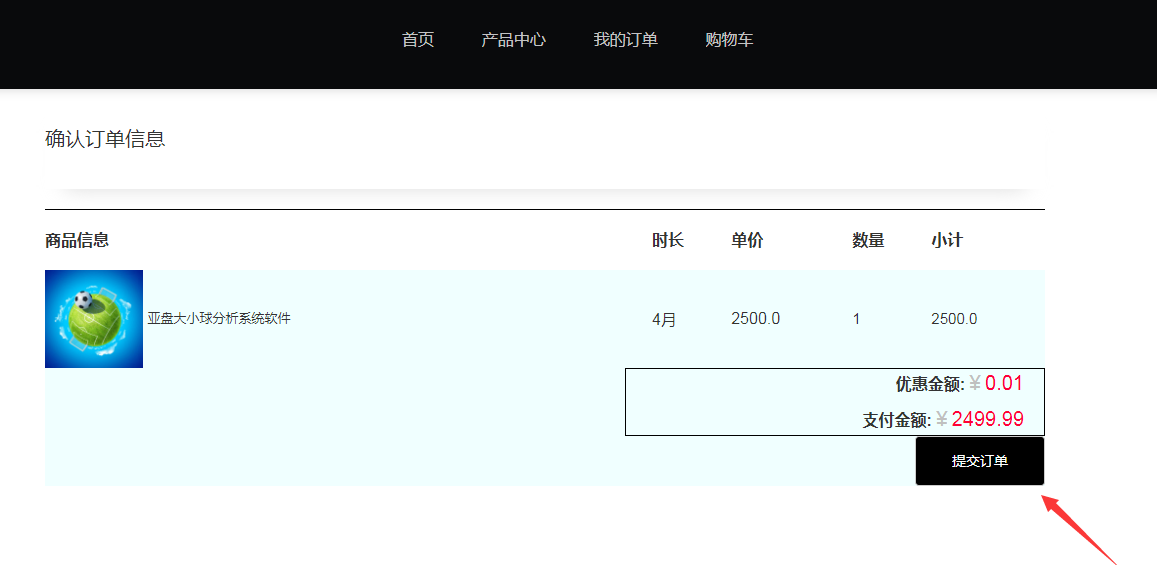Go to 产品中心 in the navigation
The height and width of the screenshot is (584, 1157).
pyautogui.click(x=513, y=40)
